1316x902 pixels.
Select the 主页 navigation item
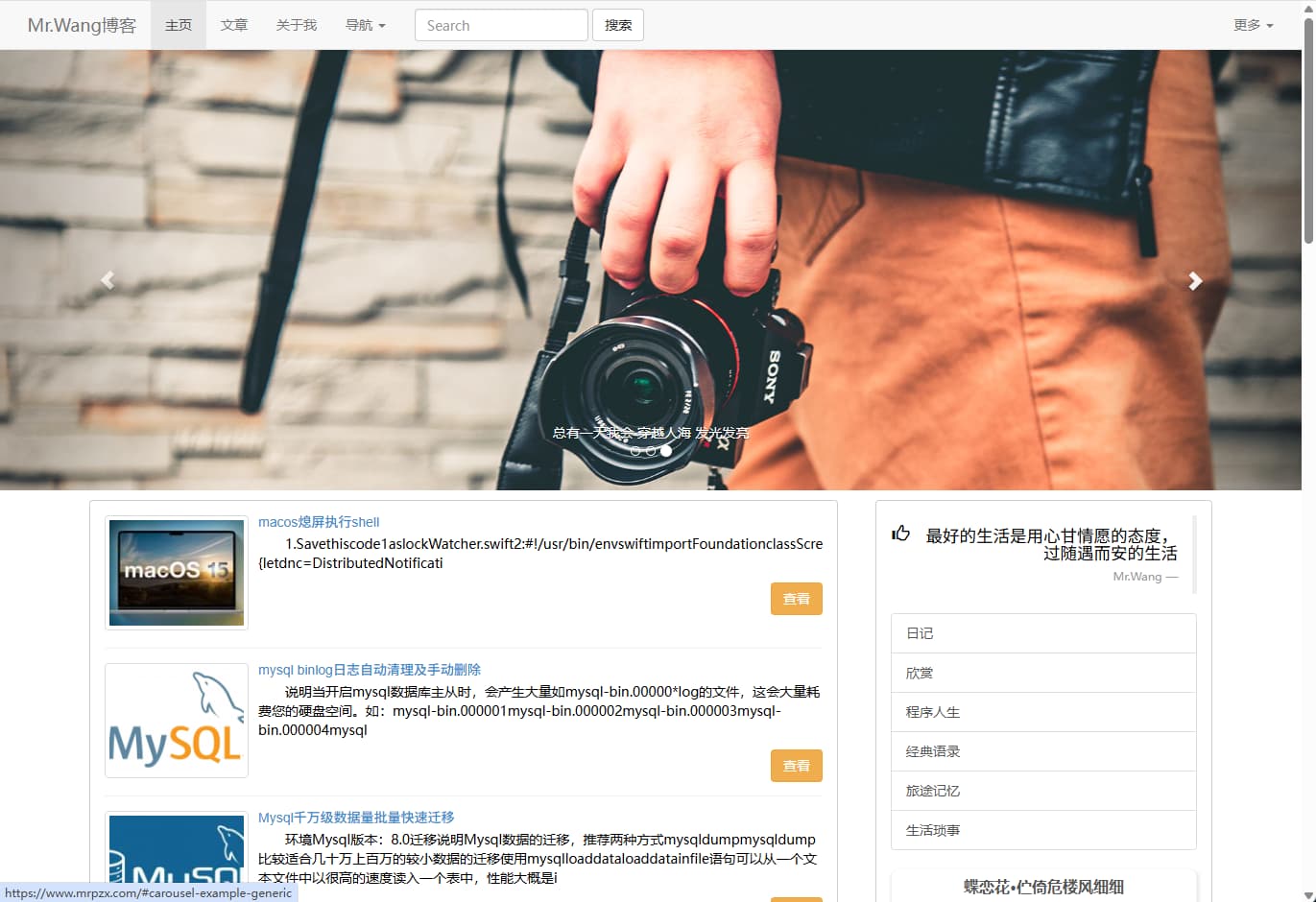coord(179,25)
